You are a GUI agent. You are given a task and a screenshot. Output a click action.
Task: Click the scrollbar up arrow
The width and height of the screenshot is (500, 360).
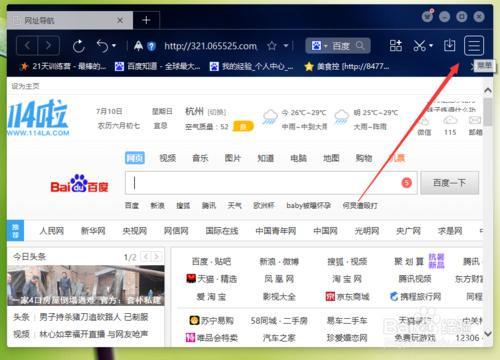coord(488,90)
